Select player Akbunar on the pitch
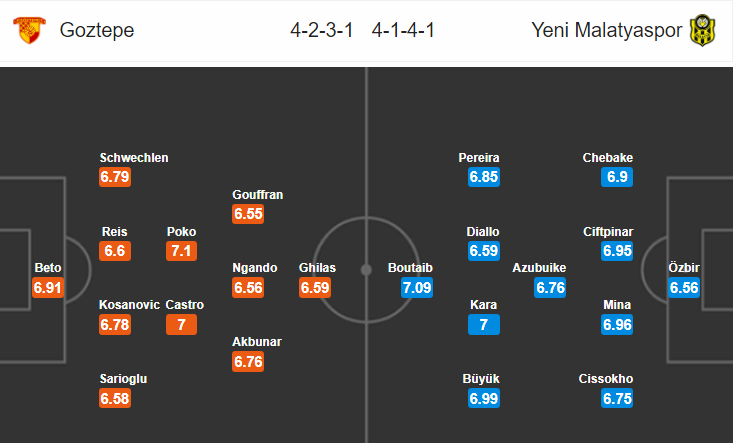The width and height of the screenshot is (733, 443). [x=257, y=342]
